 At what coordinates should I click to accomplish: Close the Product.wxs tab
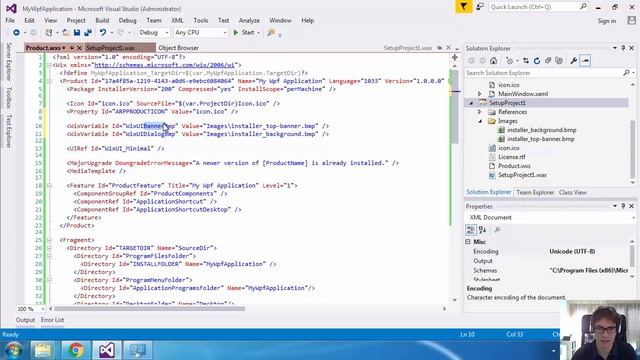[79, 48]
